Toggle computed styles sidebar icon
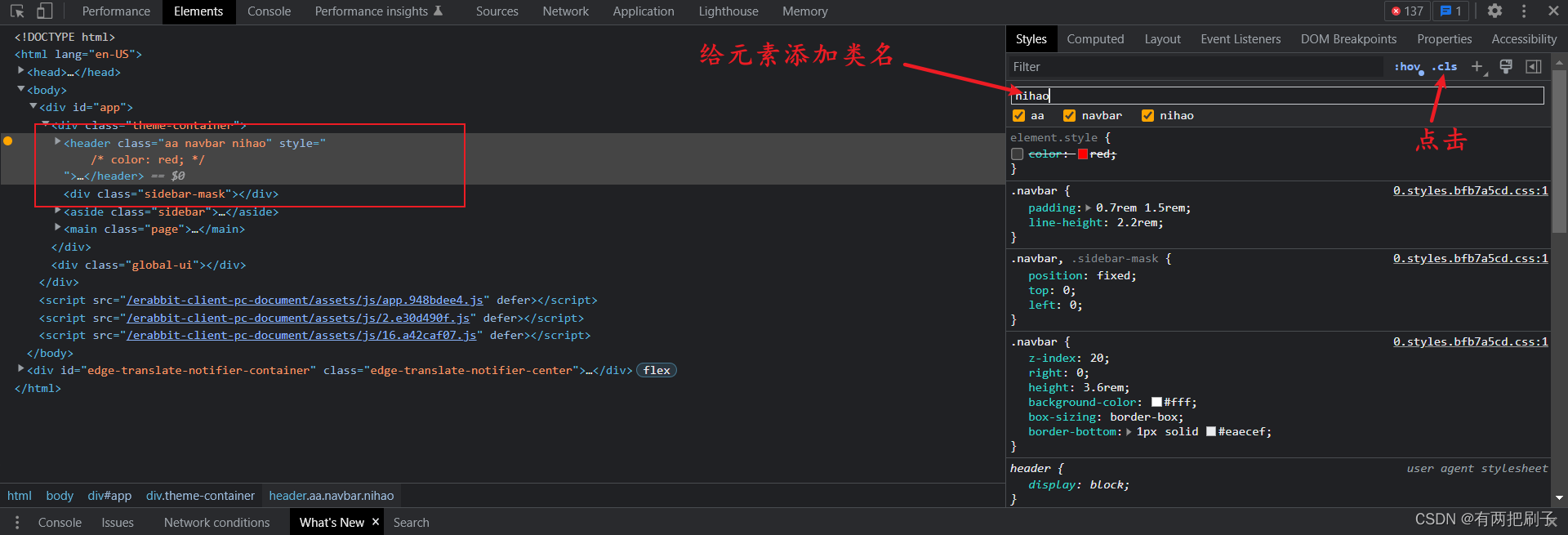The width and height of the screenshot is (1568, 535). coord(1534,67)
